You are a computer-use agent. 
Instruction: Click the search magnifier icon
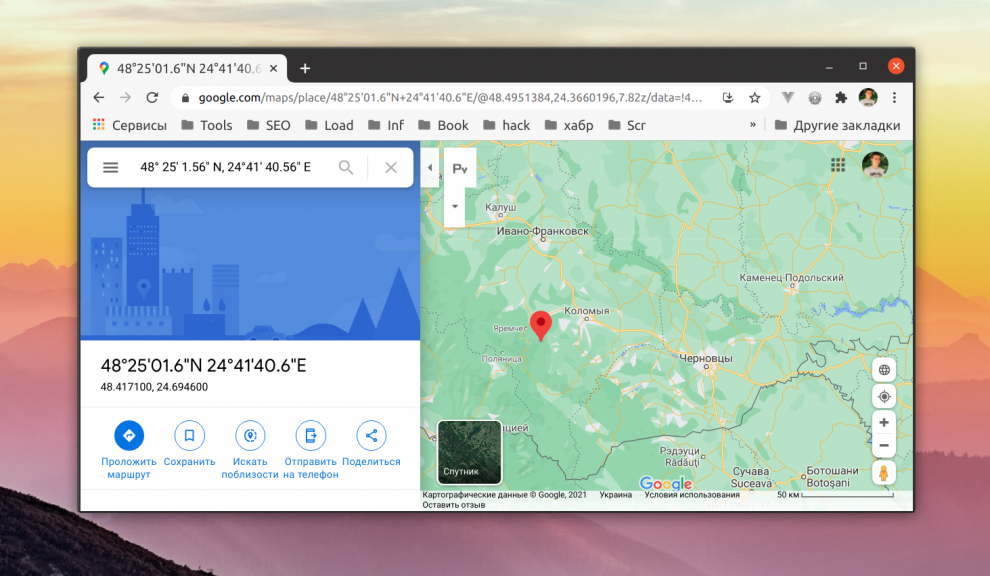tap(345, 167)
